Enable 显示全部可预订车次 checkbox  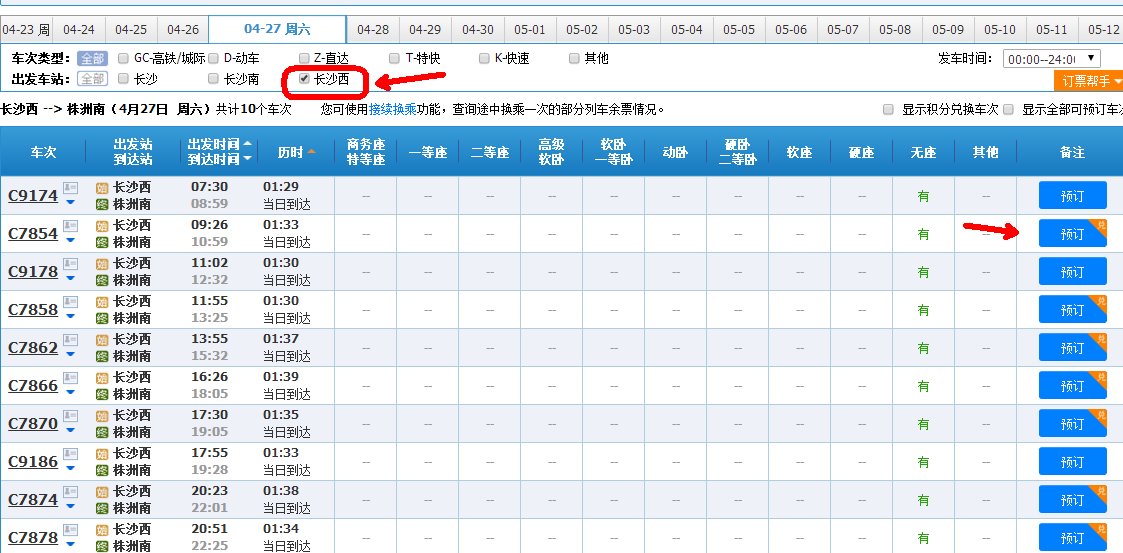[1008, 110]
